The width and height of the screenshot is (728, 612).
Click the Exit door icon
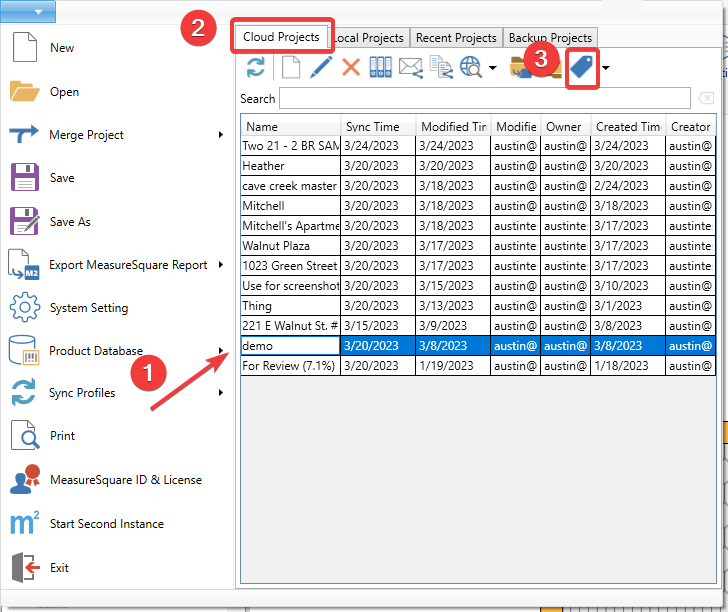pos(25,567)
